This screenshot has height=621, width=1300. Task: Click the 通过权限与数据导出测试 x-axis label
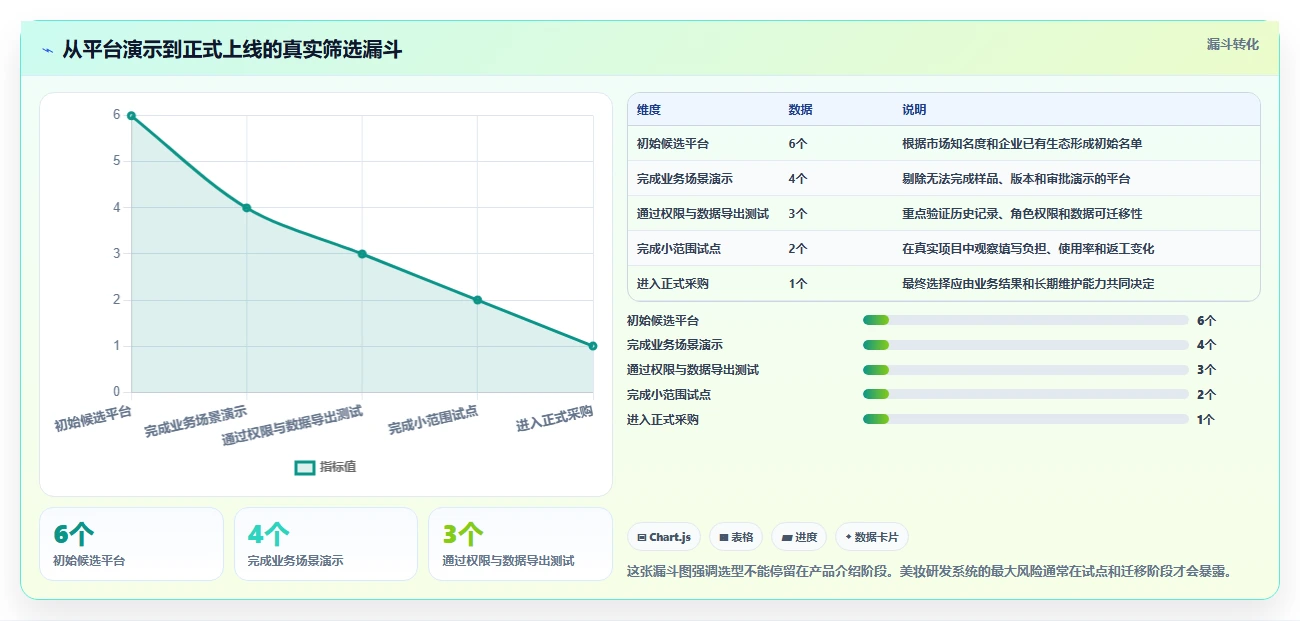(292, 426)
